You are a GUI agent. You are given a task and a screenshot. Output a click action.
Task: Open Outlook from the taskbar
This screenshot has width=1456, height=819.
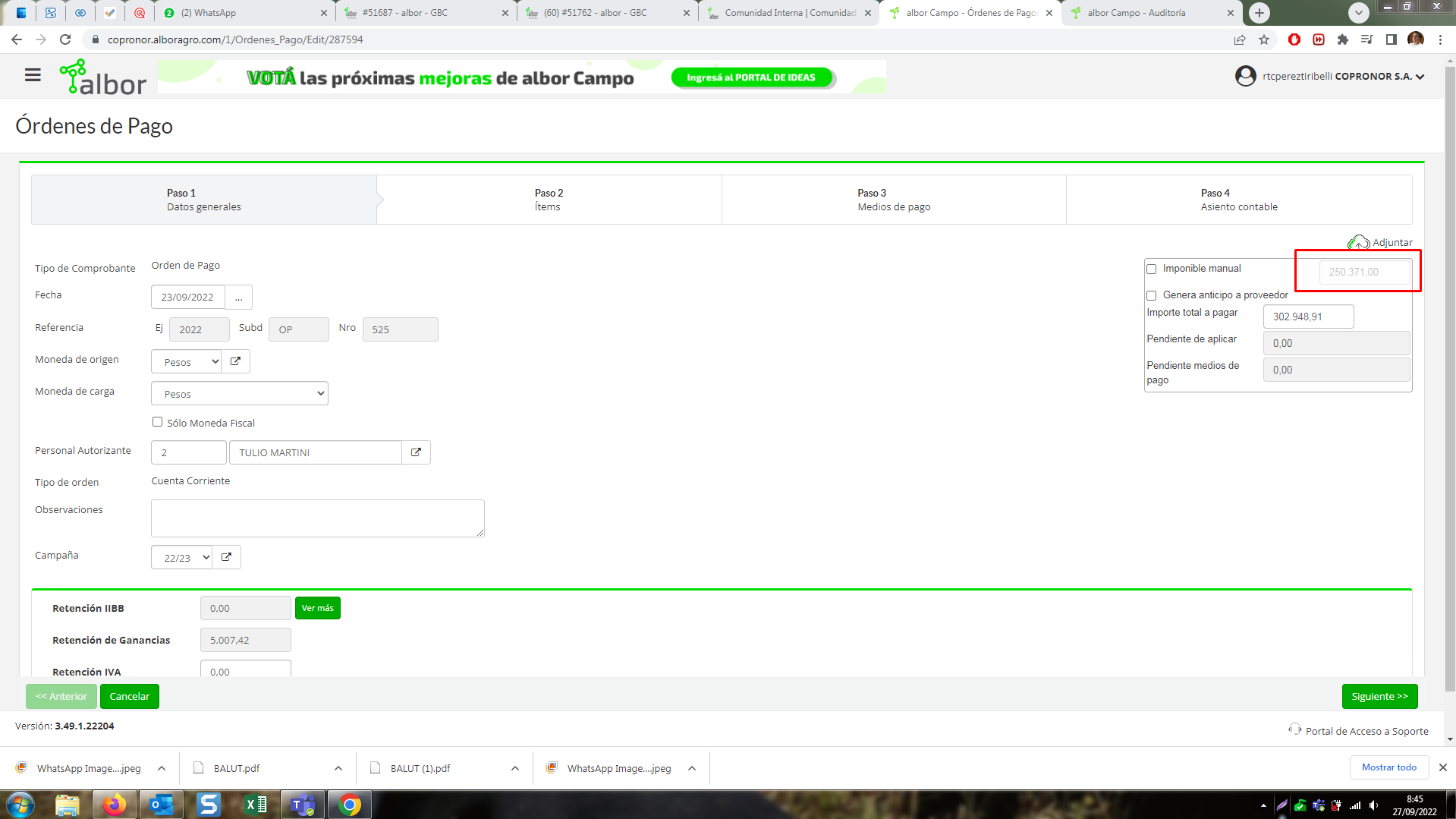pyautogui.click(x=162, y=805)
